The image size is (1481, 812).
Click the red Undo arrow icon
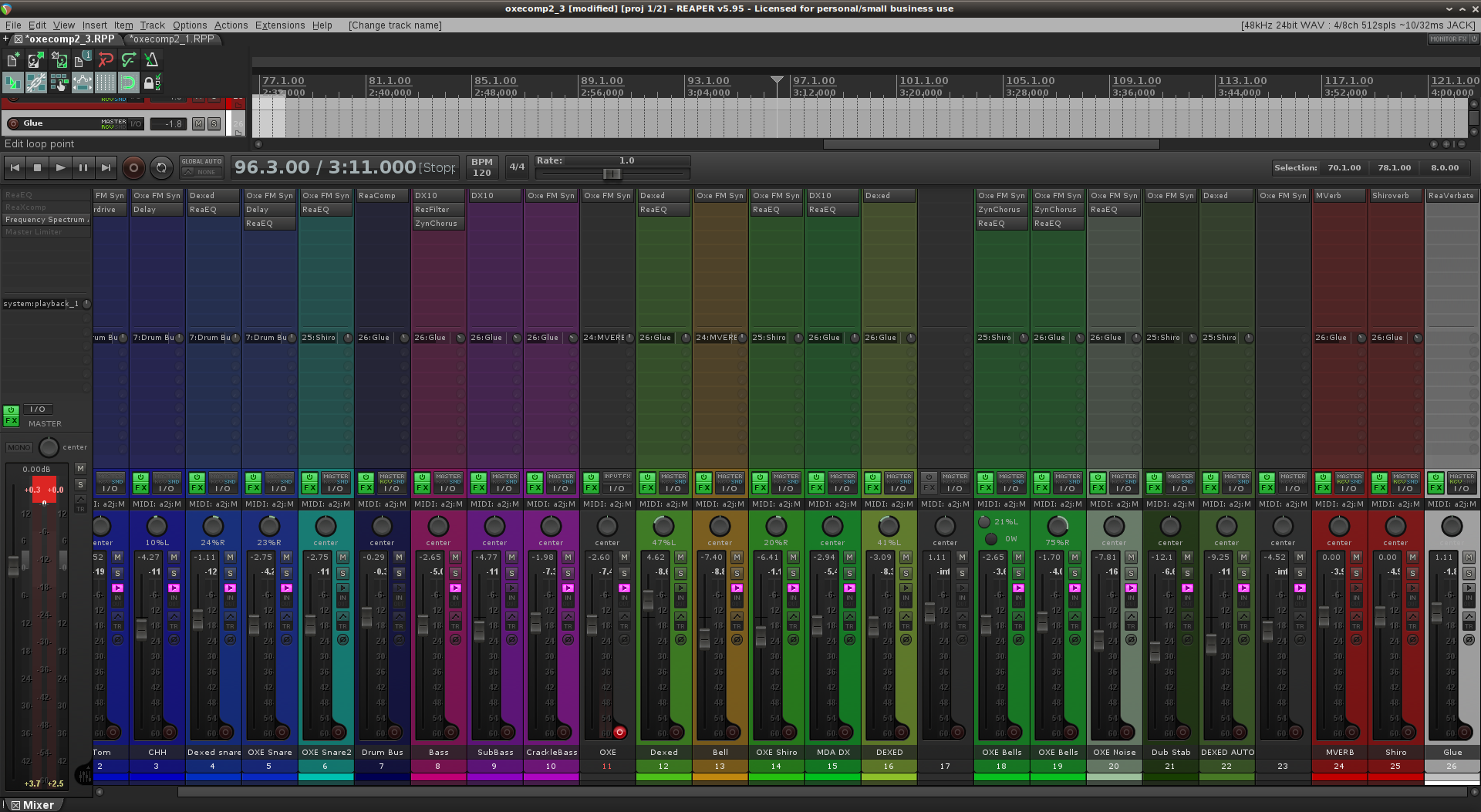106,59
